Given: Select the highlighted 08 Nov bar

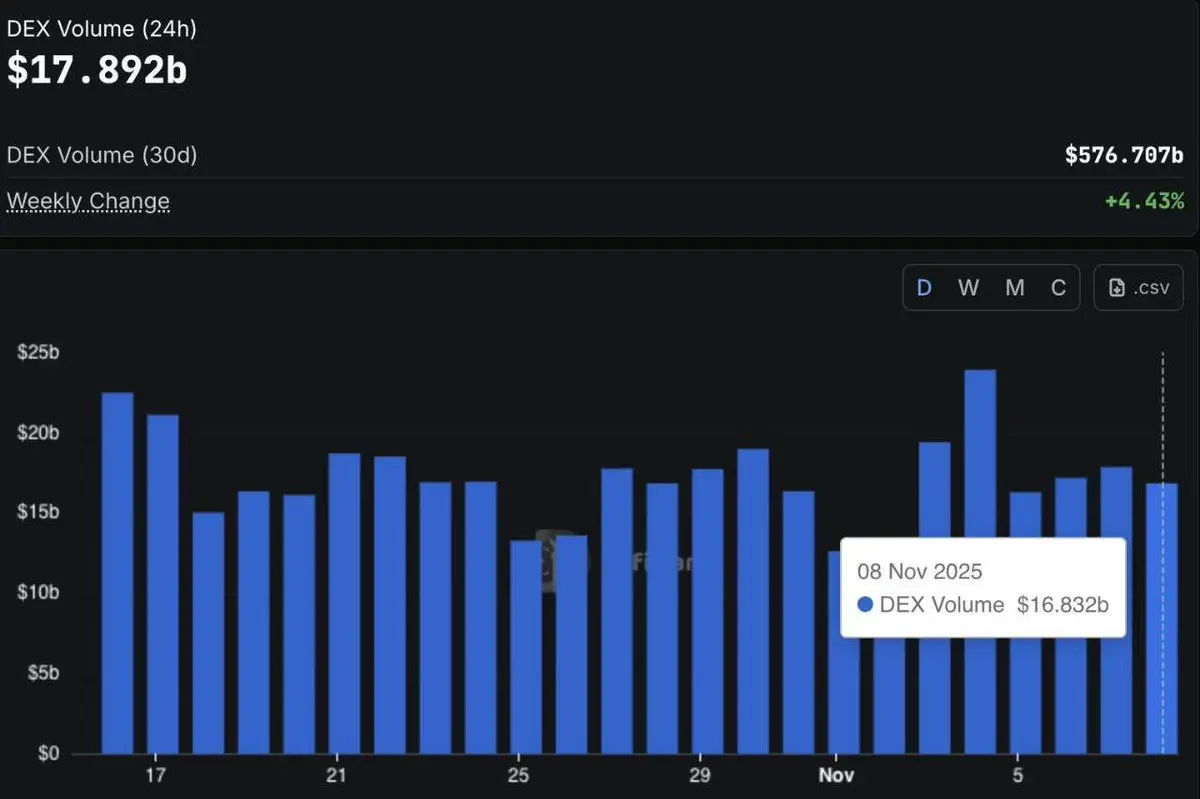Looking at the screenshot, I should point(1161,618).
